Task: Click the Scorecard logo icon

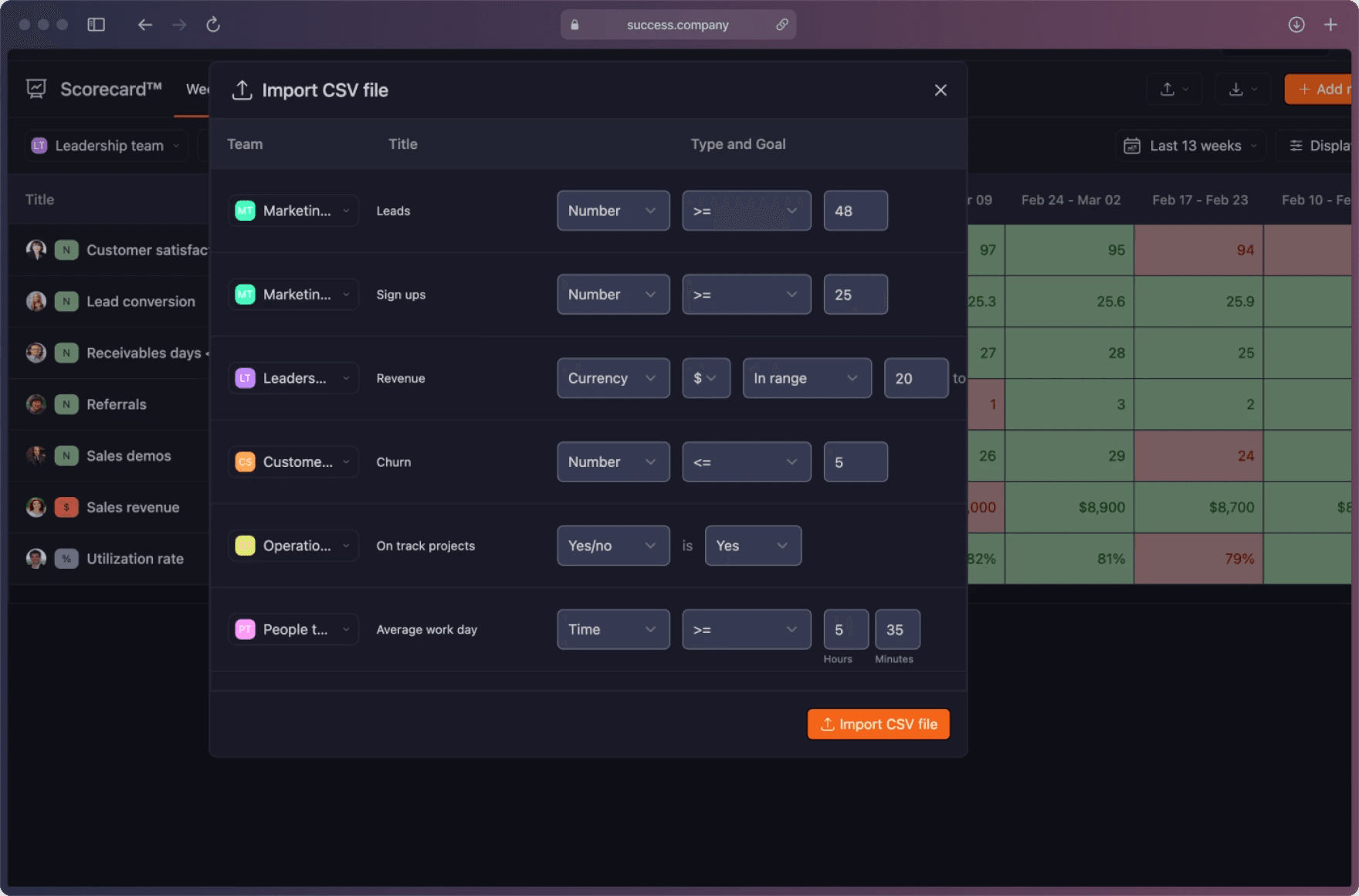Action: tap(36, 89)
